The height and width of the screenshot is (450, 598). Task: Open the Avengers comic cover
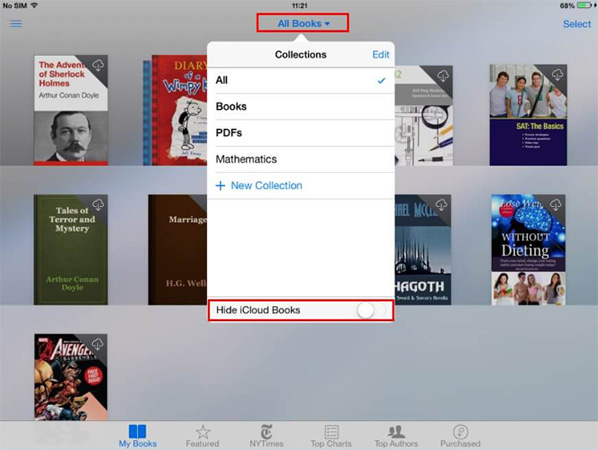(71, 377)
